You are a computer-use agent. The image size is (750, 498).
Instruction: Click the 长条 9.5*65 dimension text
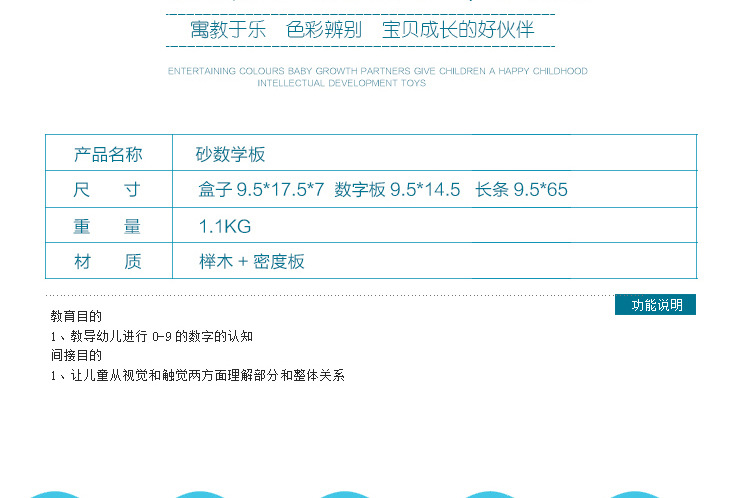(521, 189)
